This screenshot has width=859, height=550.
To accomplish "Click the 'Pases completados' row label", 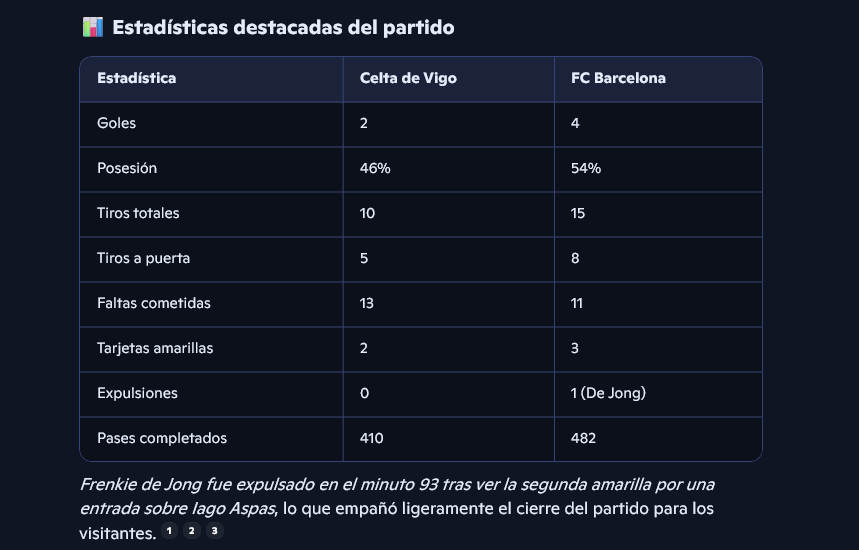I will pos(162,438).
